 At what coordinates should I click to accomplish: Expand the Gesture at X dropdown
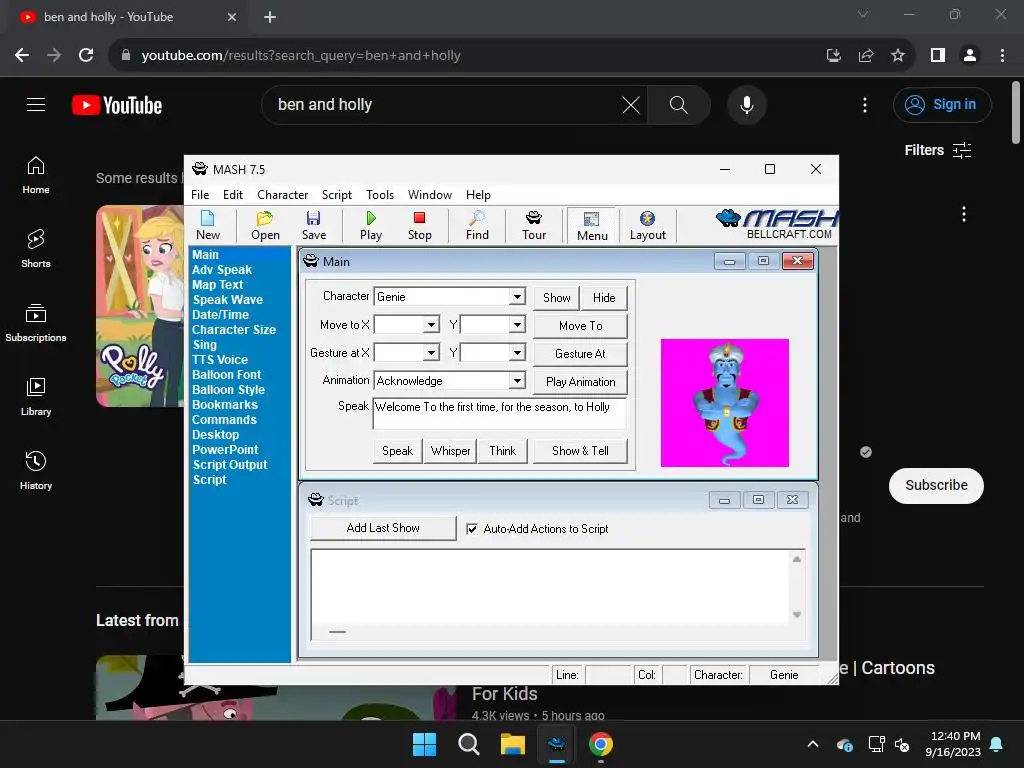tap(431, 353)
